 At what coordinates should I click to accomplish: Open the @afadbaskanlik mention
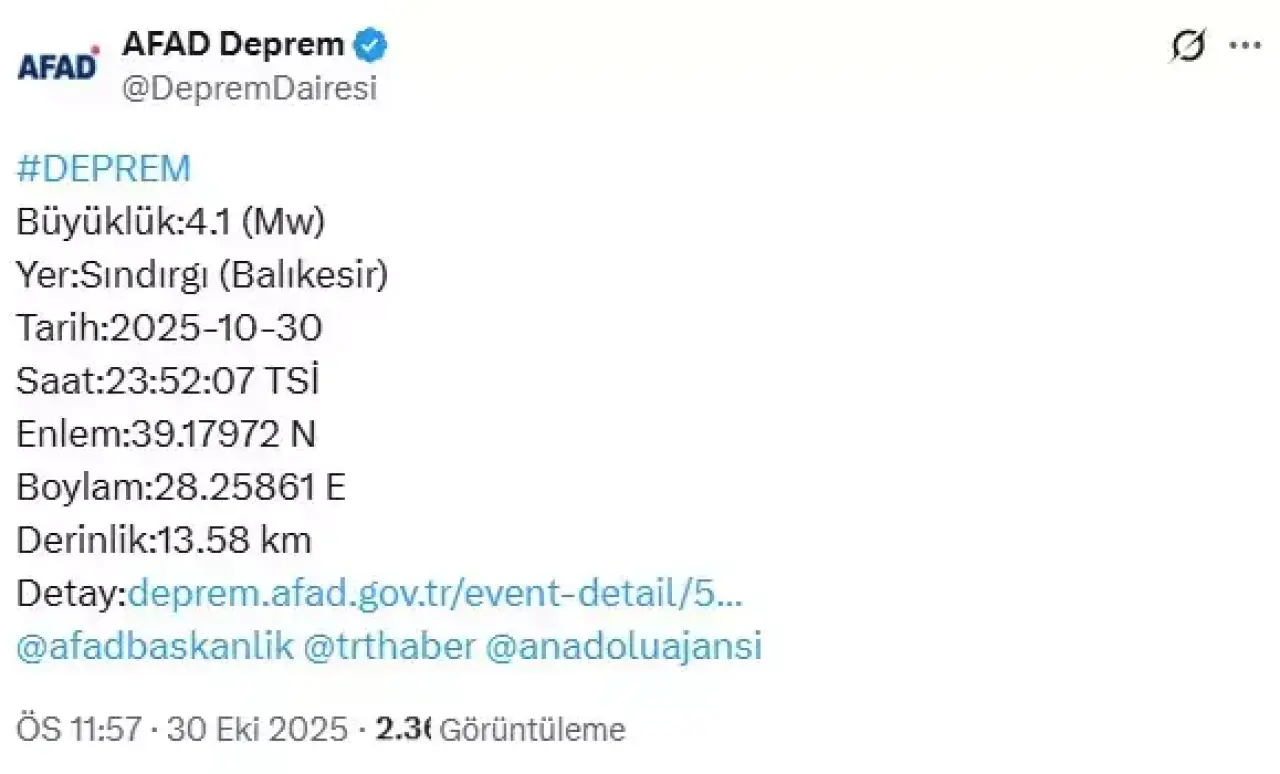(156, 646)
